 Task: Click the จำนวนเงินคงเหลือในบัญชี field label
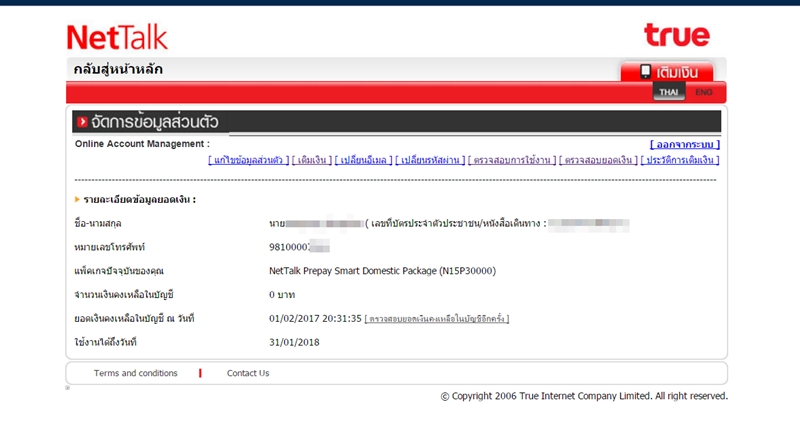(x=124, y=295)
